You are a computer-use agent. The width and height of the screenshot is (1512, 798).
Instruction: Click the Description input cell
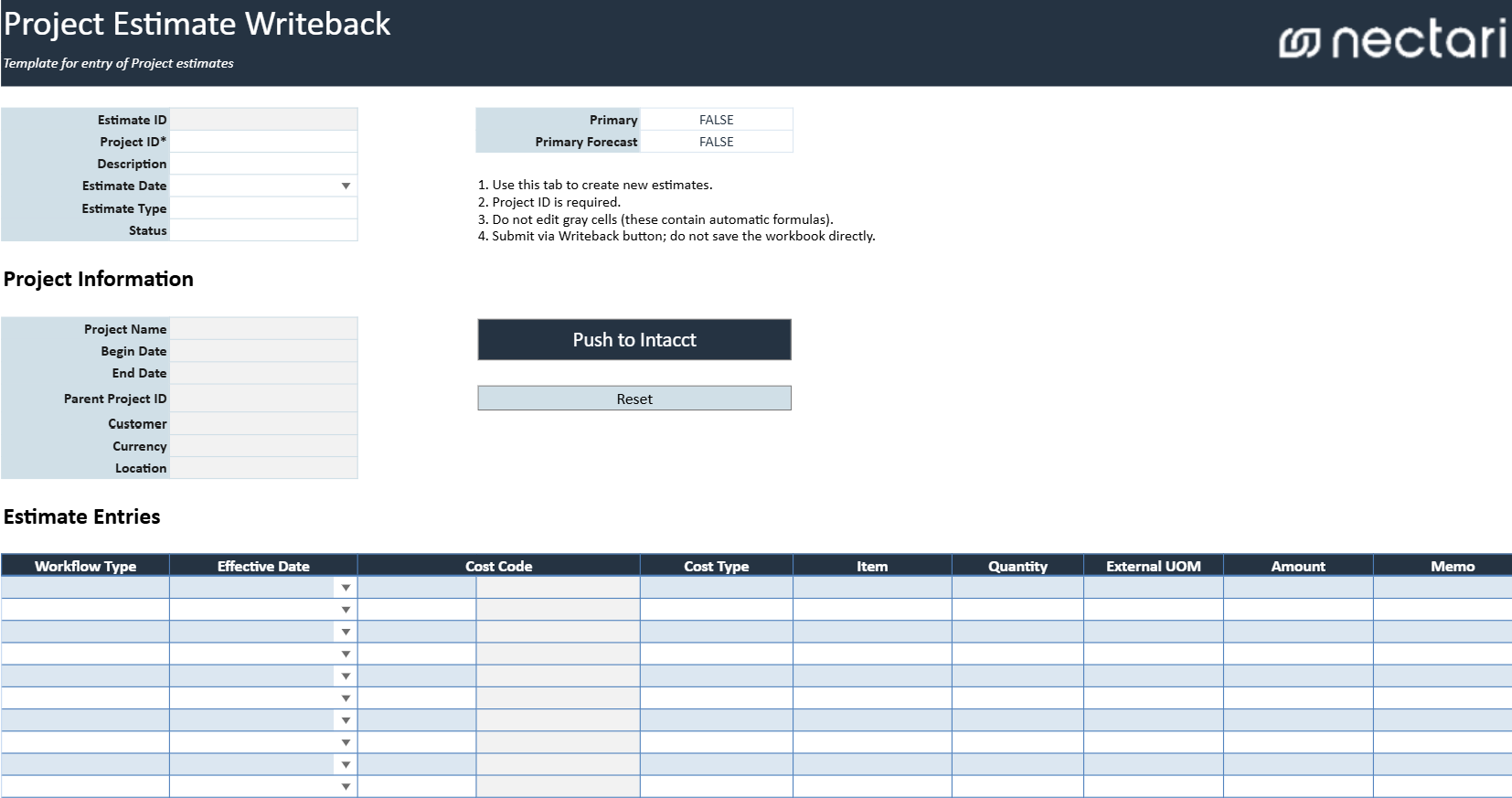click(263, 164)
